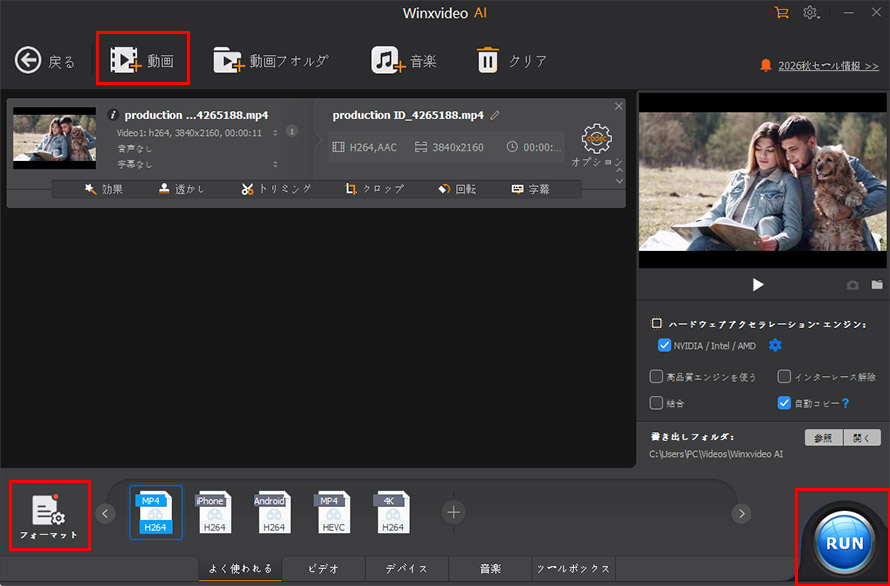Enable 高品質エンジンを使う checkbox
Image resolution: width=890 pixels, height=586 pixels.
pos(656,376)
